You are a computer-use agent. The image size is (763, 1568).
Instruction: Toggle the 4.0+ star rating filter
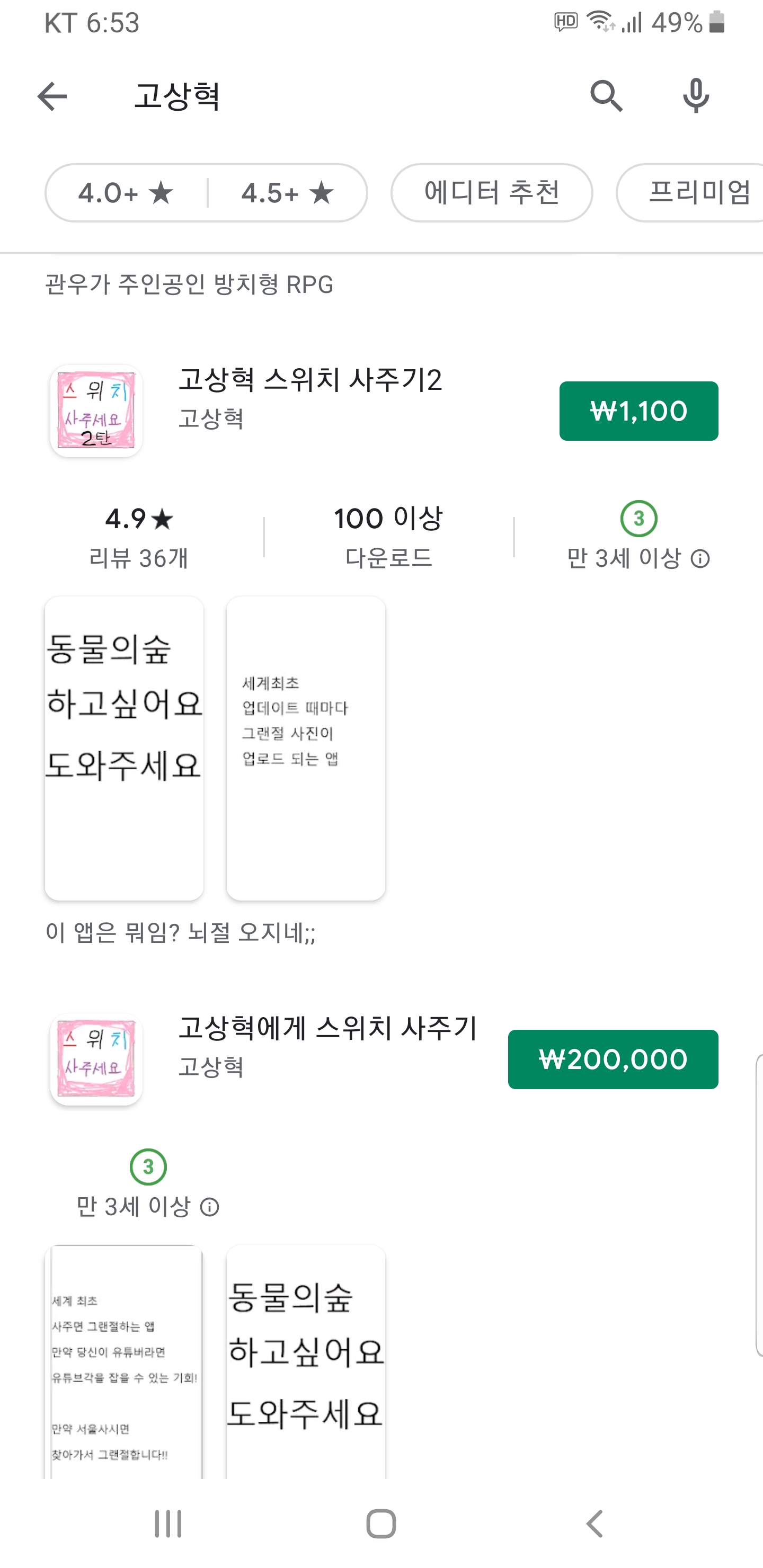click(x=126, y=193)
